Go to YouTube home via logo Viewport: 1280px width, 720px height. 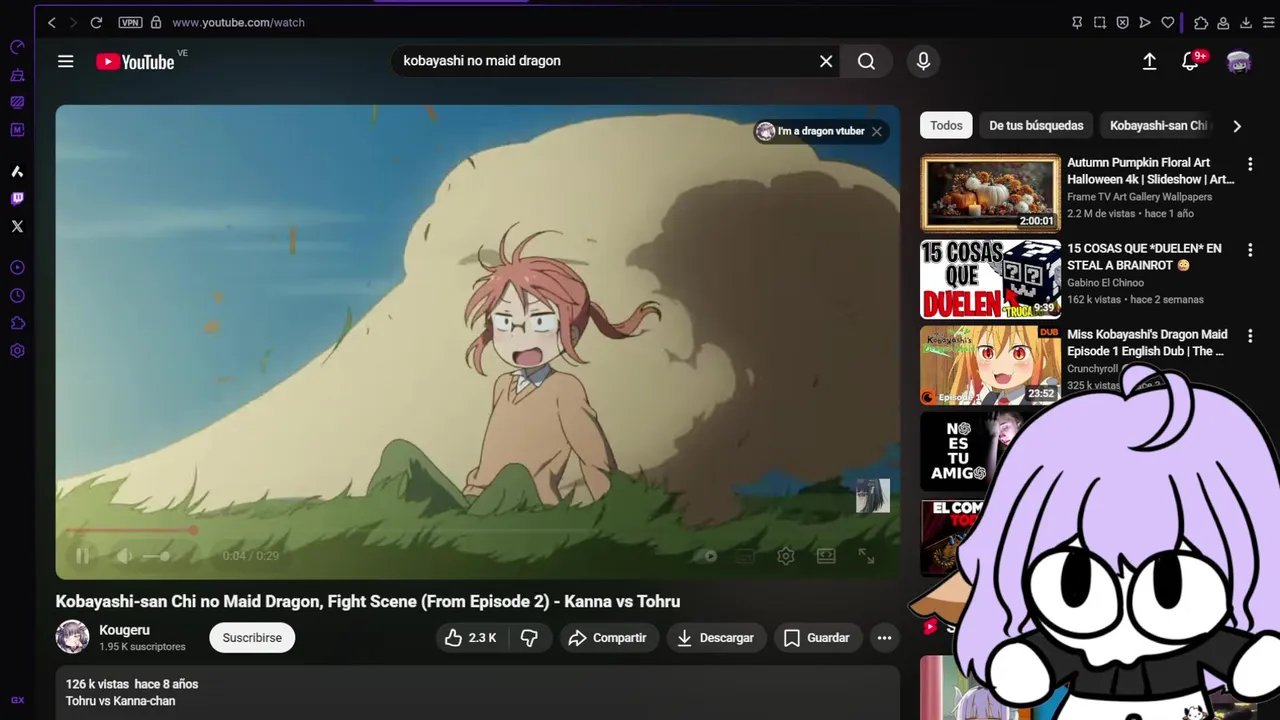135,62
